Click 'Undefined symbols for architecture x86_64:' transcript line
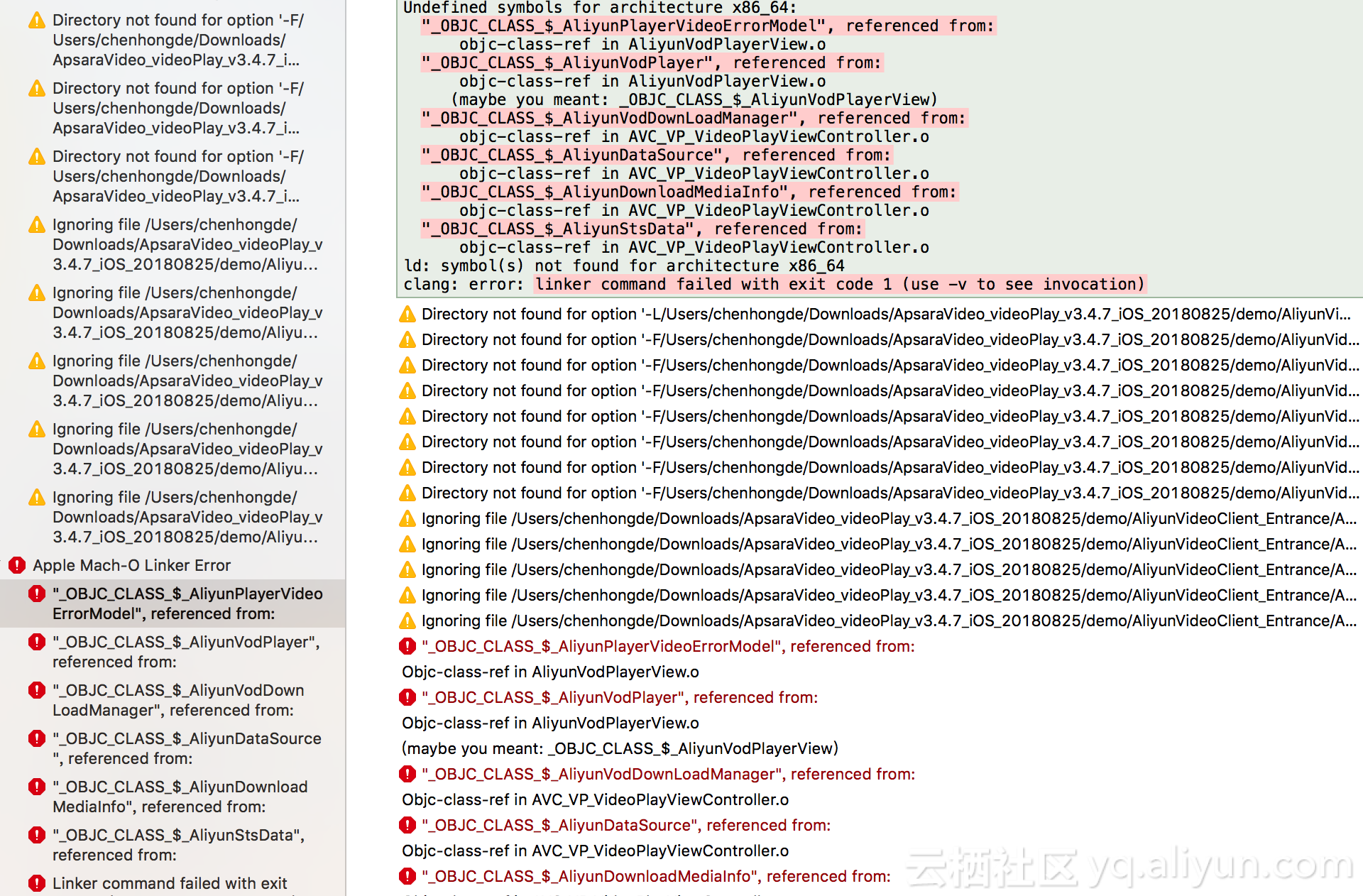Image resolution: width=1363 pixels, height=896 pixels. click(x=600, y=8)
